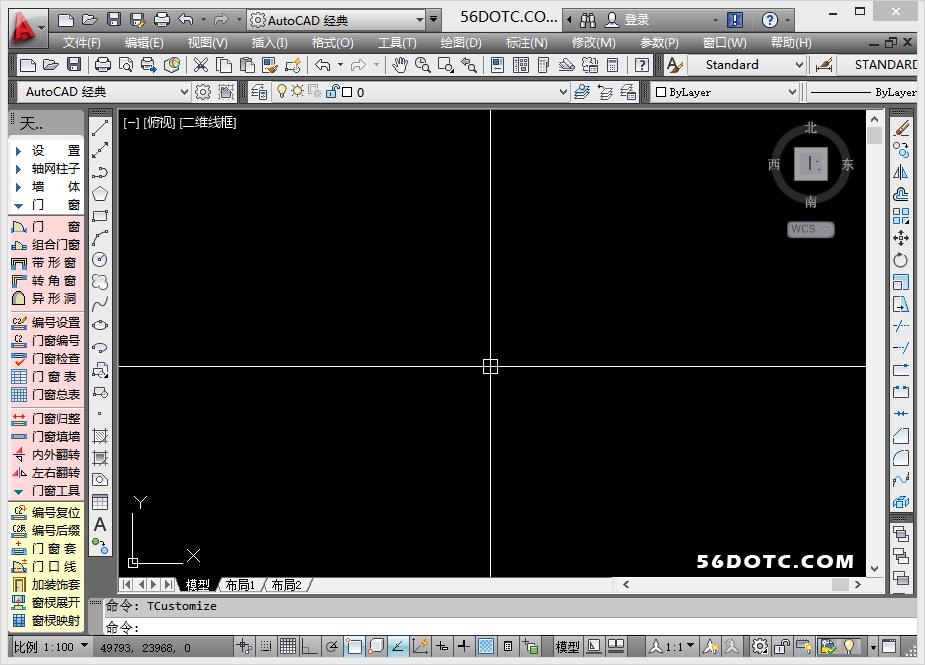This screenshot has height=665, width=925.
Task: Click the Pan hand icon
Action: pyautogui.click(x=400, y=65)
